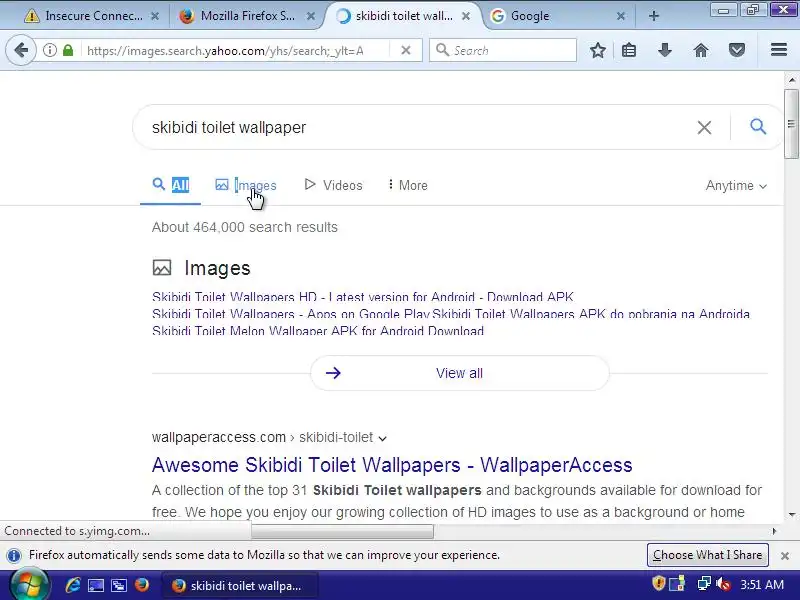800x600 pixels.
Task: Open Downloads arrow icon in toolbar
Action: (x=664, y=50)
